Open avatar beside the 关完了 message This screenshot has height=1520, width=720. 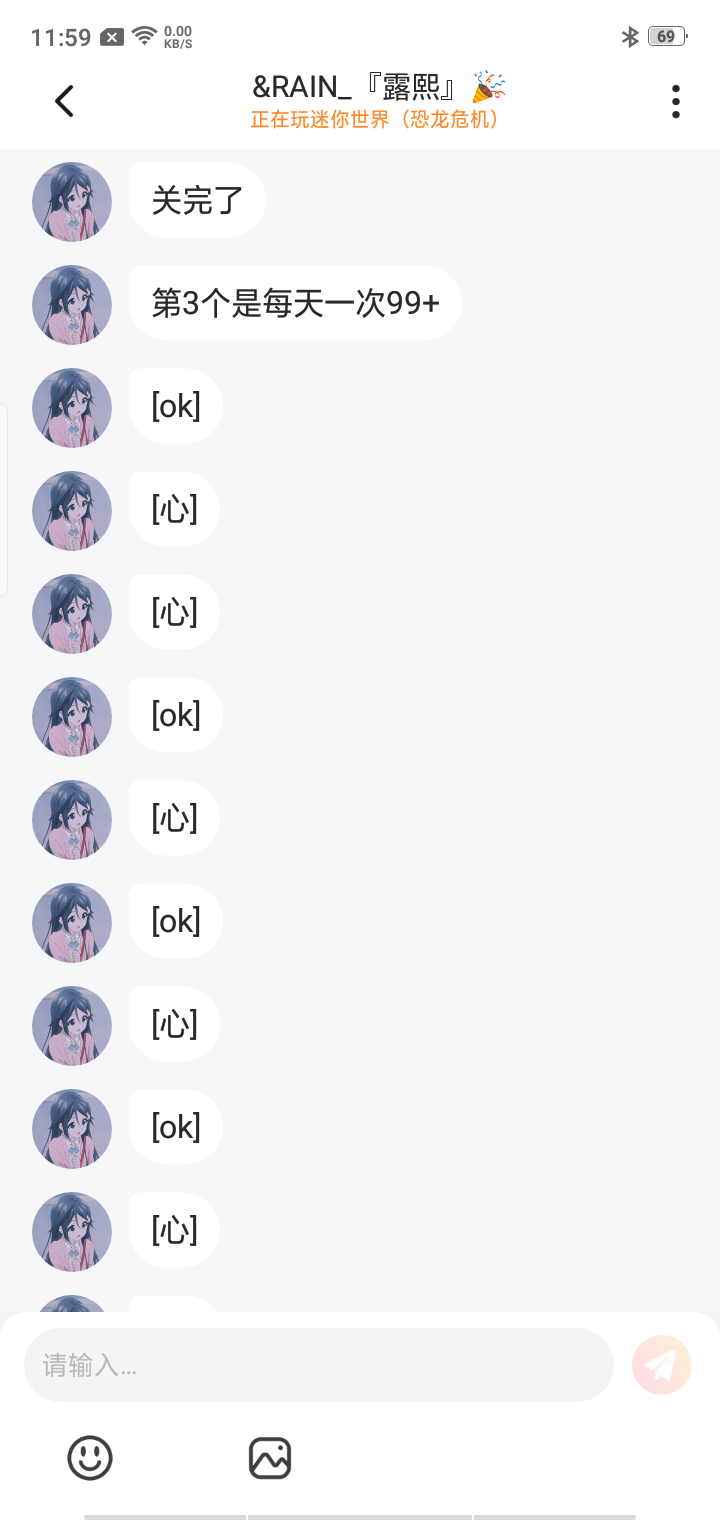(x=72, y=201)
